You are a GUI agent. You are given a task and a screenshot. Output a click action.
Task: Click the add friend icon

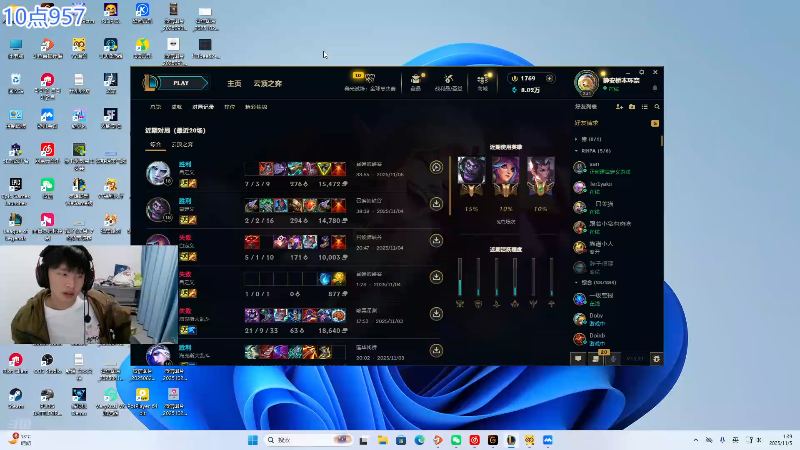[619, 107]
